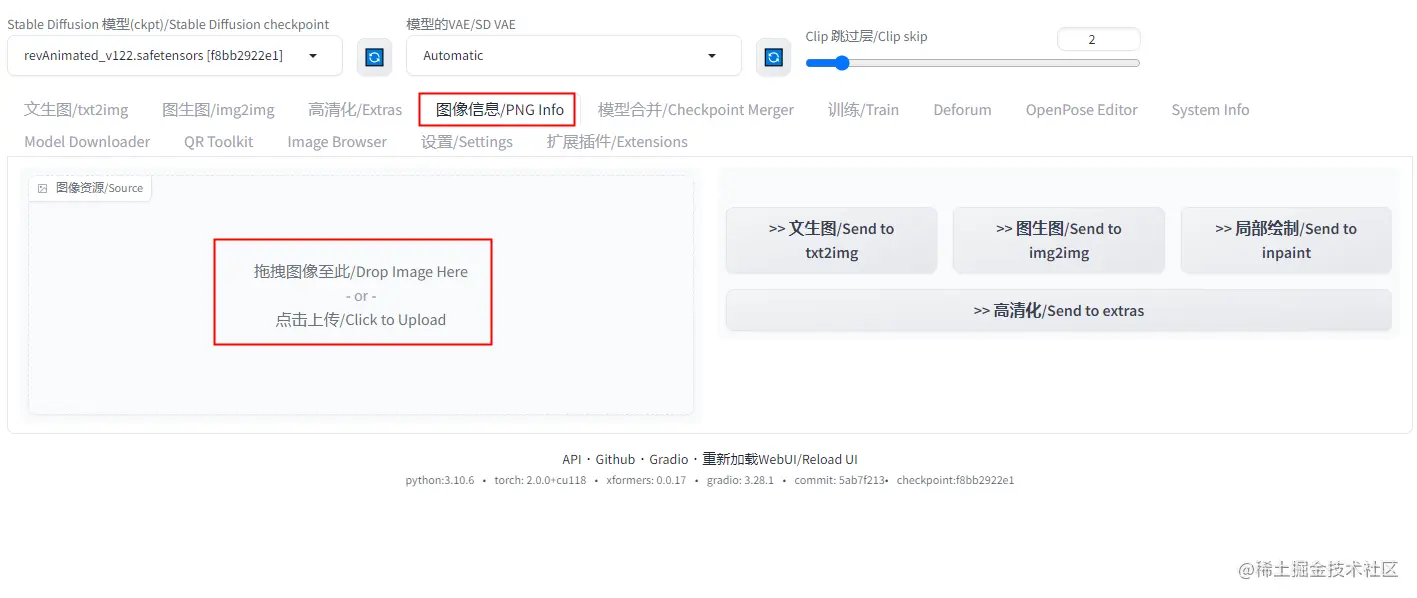Click the Clip skip label
The image size is (1417, 598).
pos(867,37)
